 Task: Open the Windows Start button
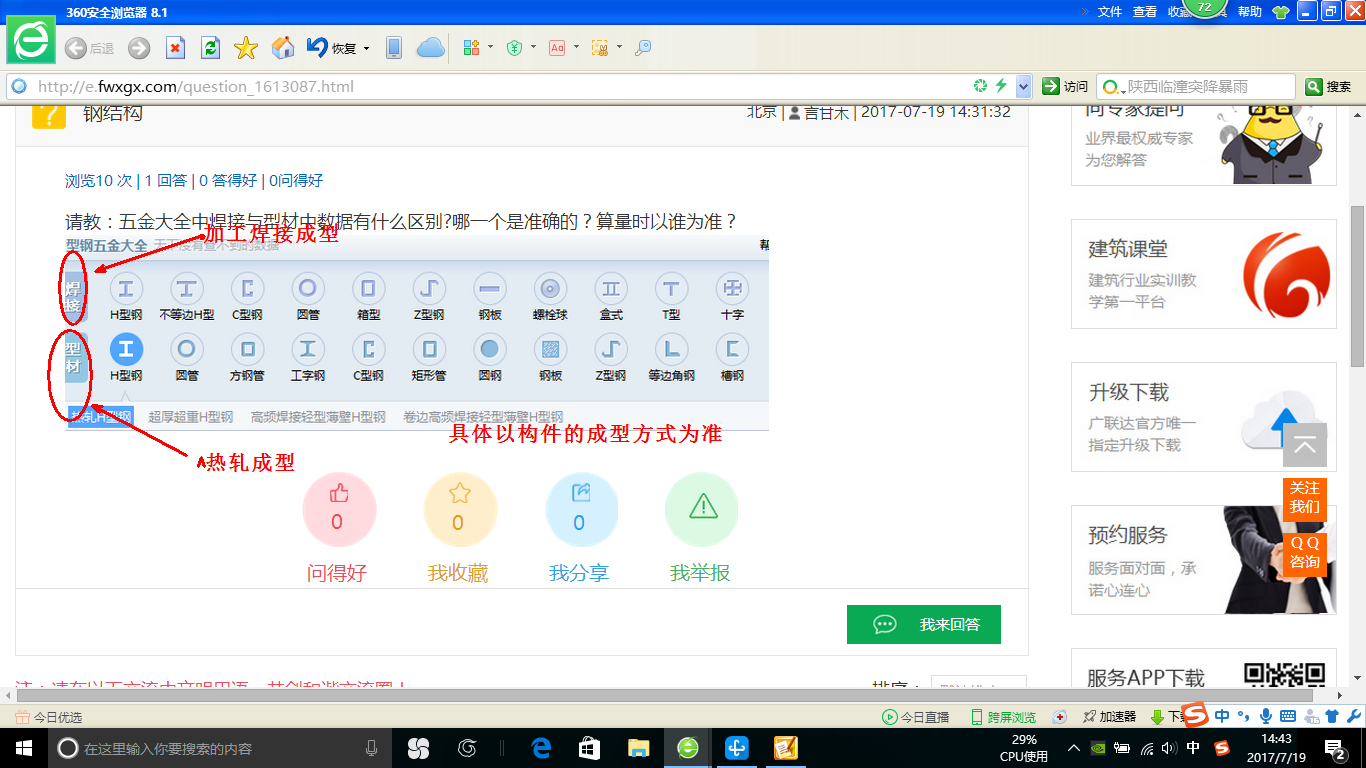(x=22, y=748)
